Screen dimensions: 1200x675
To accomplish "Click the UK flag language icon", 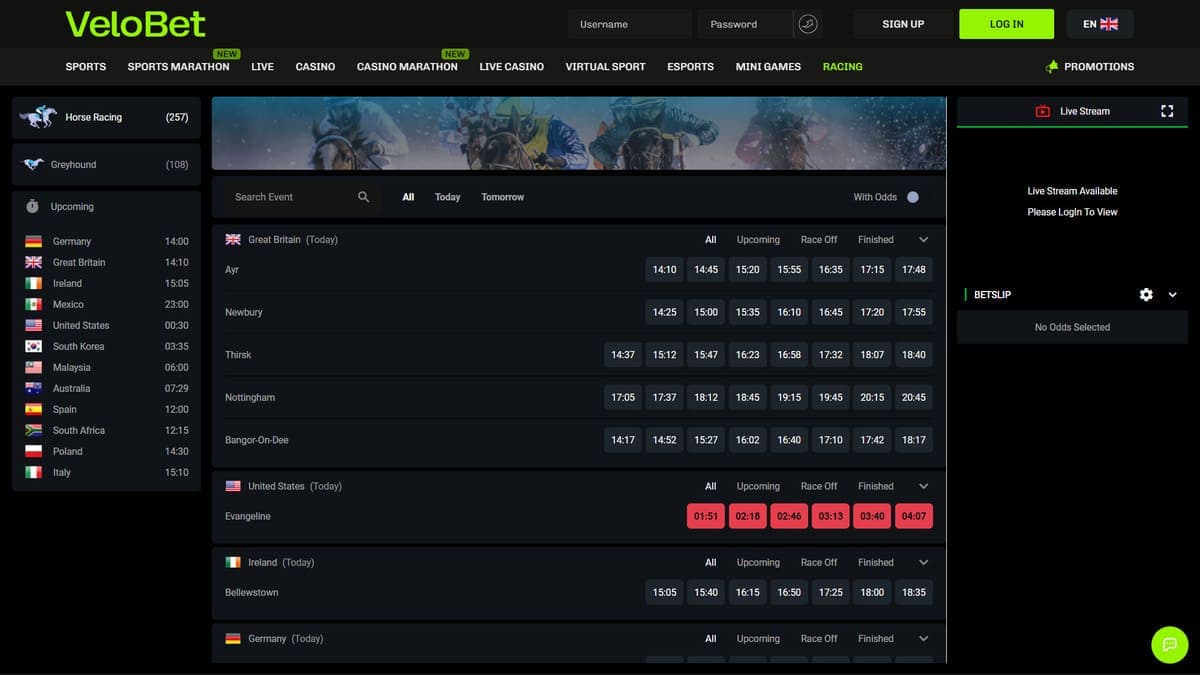I will [x=1109, y=24].
